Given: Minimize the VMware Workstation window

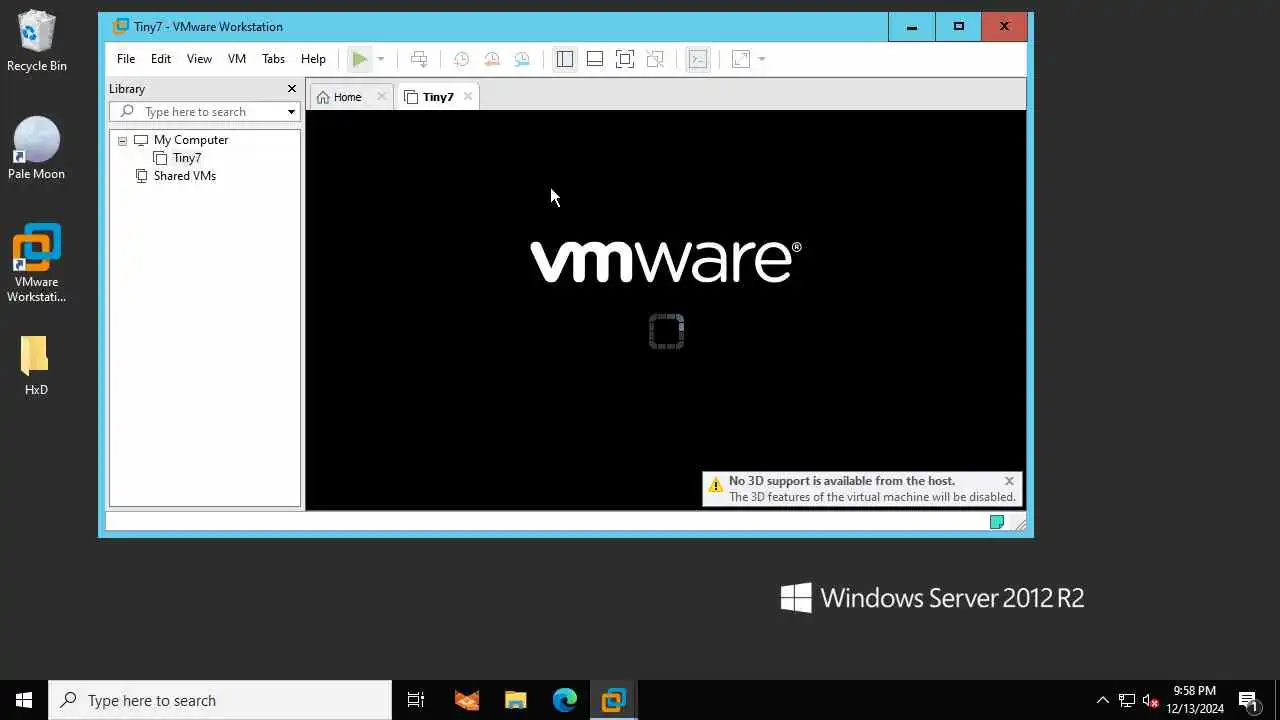Looking at the screenshot, I should 912,27.
